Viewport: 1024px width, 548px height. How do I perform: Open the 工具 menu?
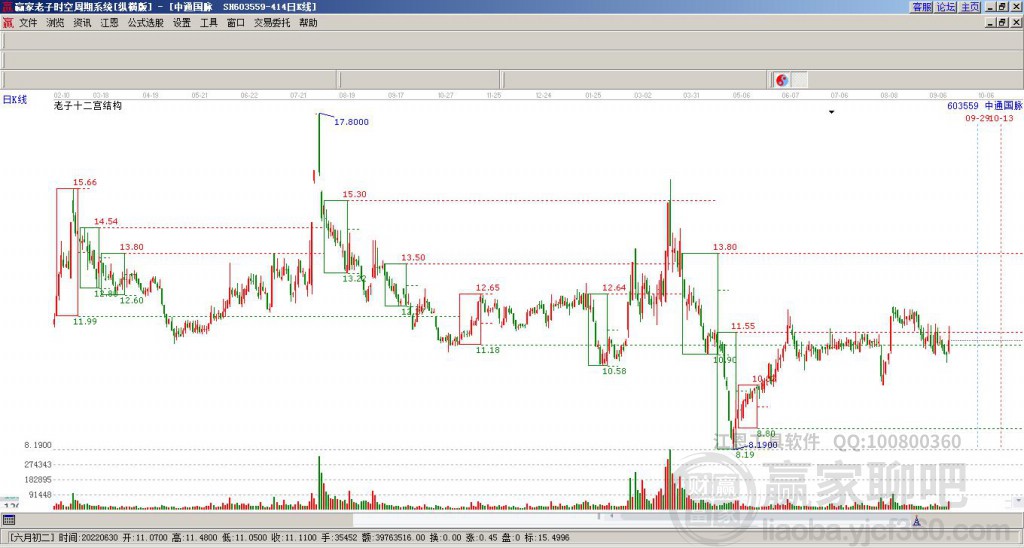208,23
